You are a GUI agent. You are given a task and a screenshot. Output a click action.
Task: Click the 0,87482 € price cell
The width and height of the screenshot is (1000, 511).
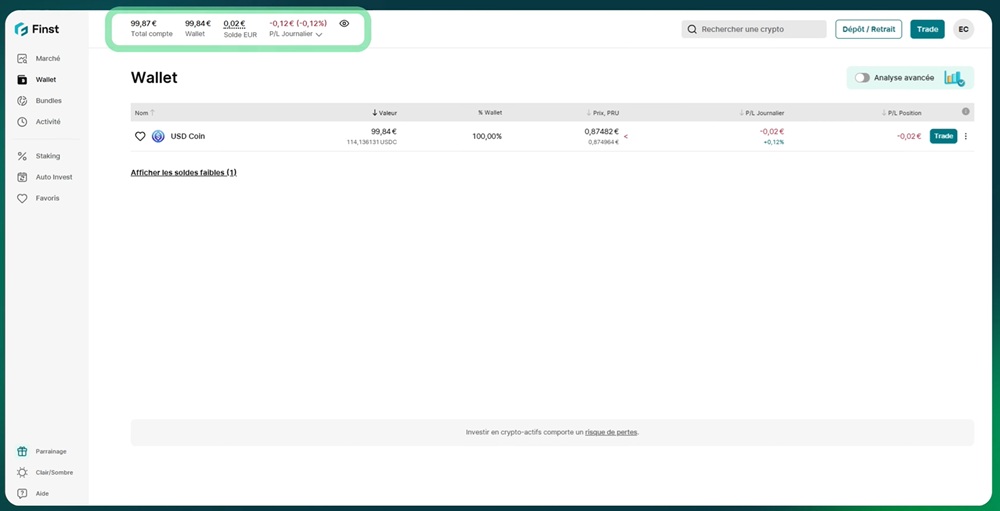point(601,131)
